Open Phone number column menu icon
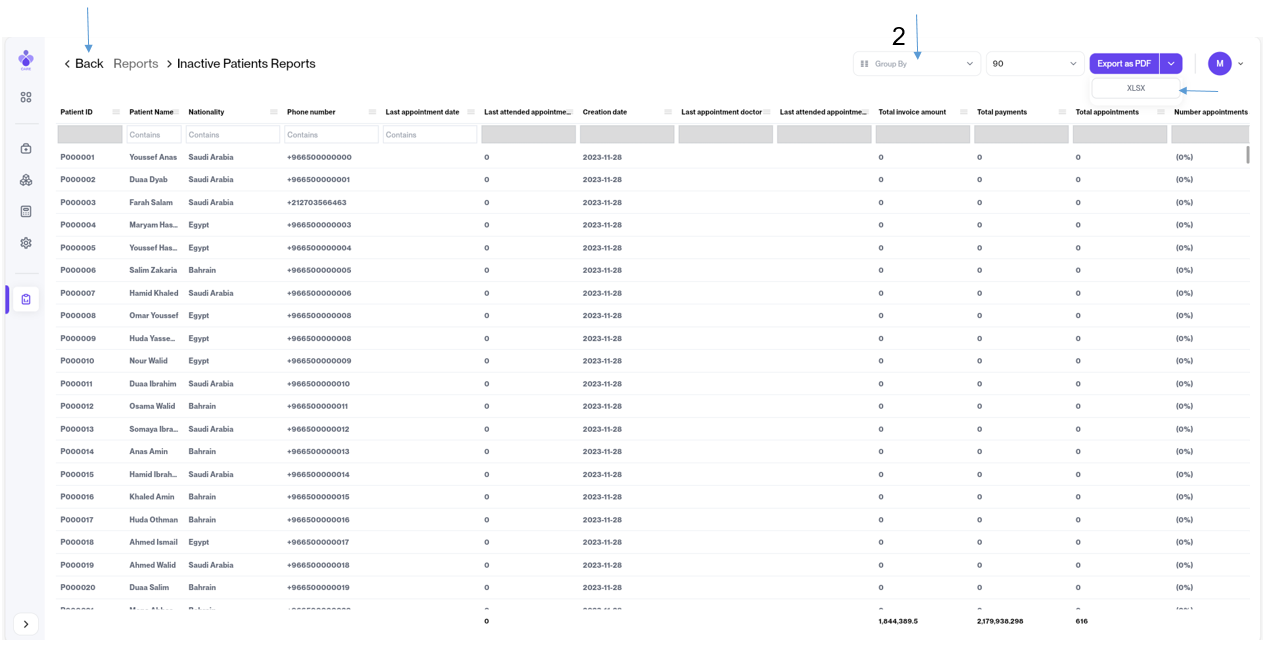The height and width of the screenshot is (653, 1273). click(x=372, y=112)
